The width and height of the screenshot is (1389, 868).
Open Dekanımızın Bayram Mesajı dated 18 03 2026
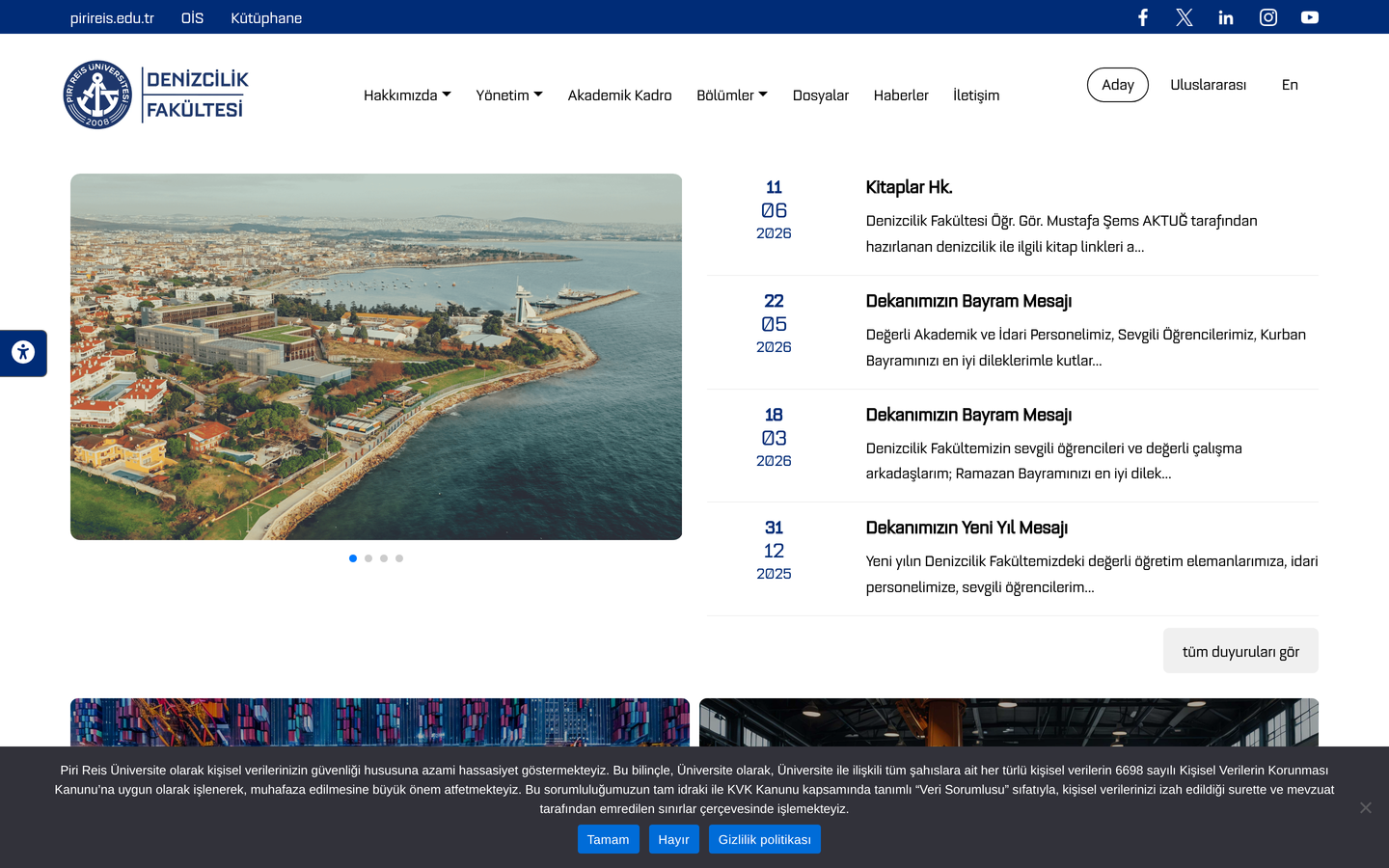coord(968,415)
